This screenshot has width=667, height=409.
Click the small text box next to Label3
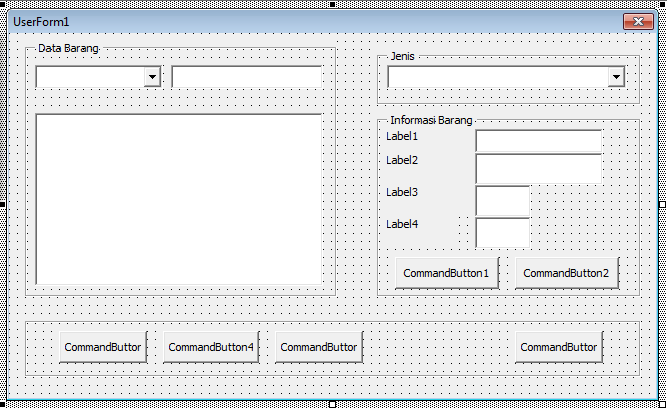(x=503, y=201)
